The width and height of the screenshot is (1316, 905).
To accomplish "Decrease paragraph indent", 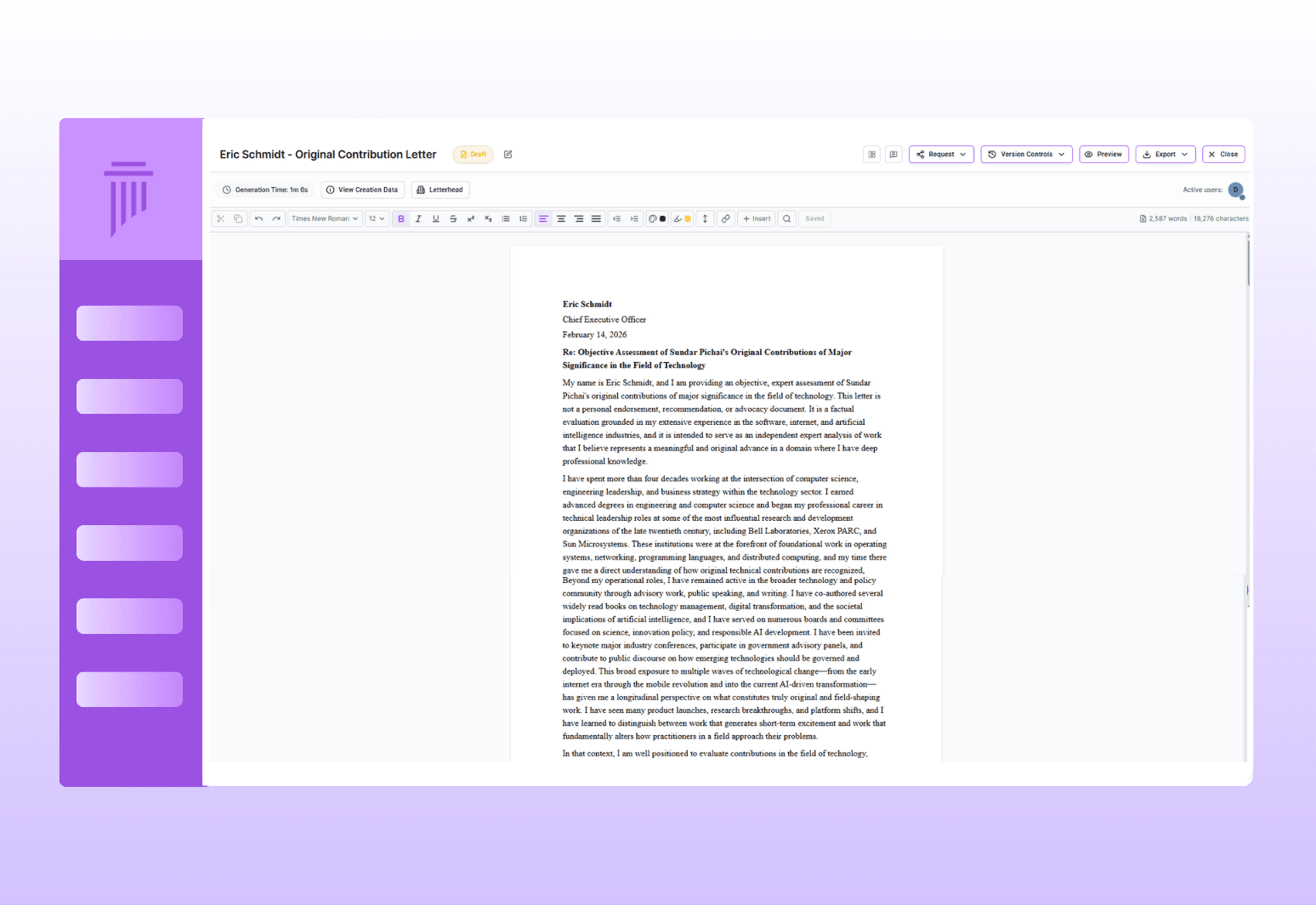I will (617, 218).
